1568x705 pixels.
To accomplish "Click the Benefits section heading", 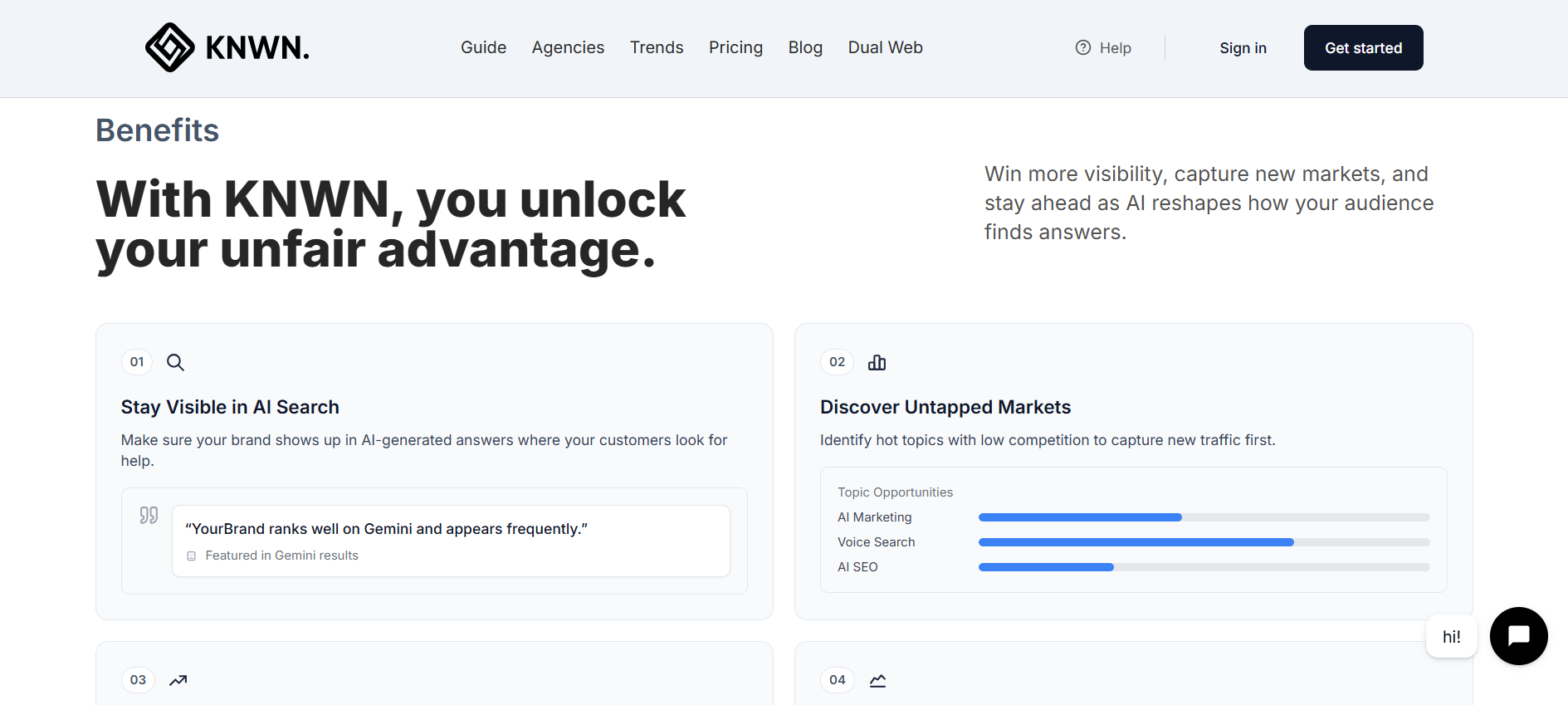I will click(x=158, y=130).
